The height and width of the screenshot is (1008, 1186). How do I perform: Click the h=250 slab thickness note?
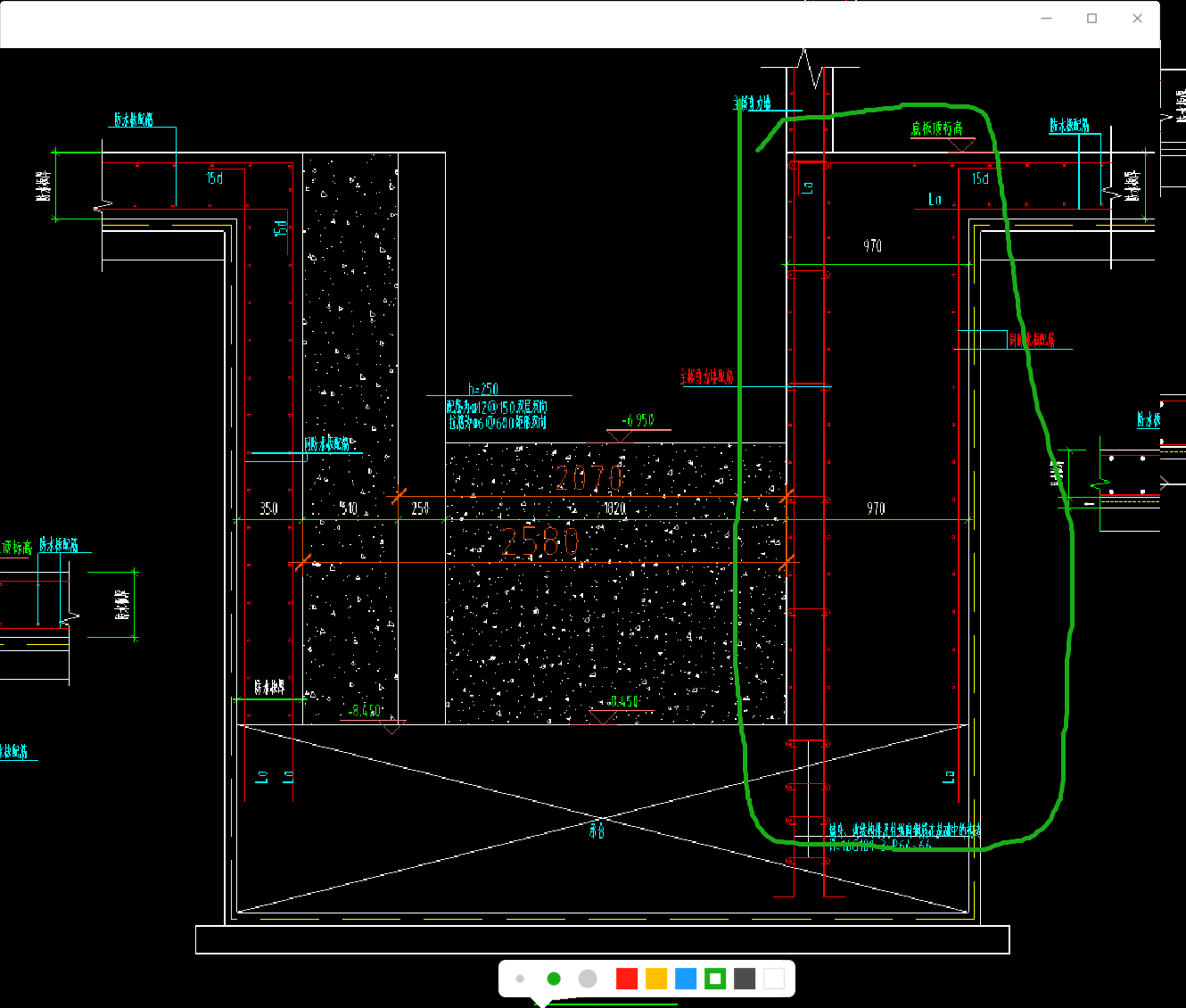click(x=483, y=389)
